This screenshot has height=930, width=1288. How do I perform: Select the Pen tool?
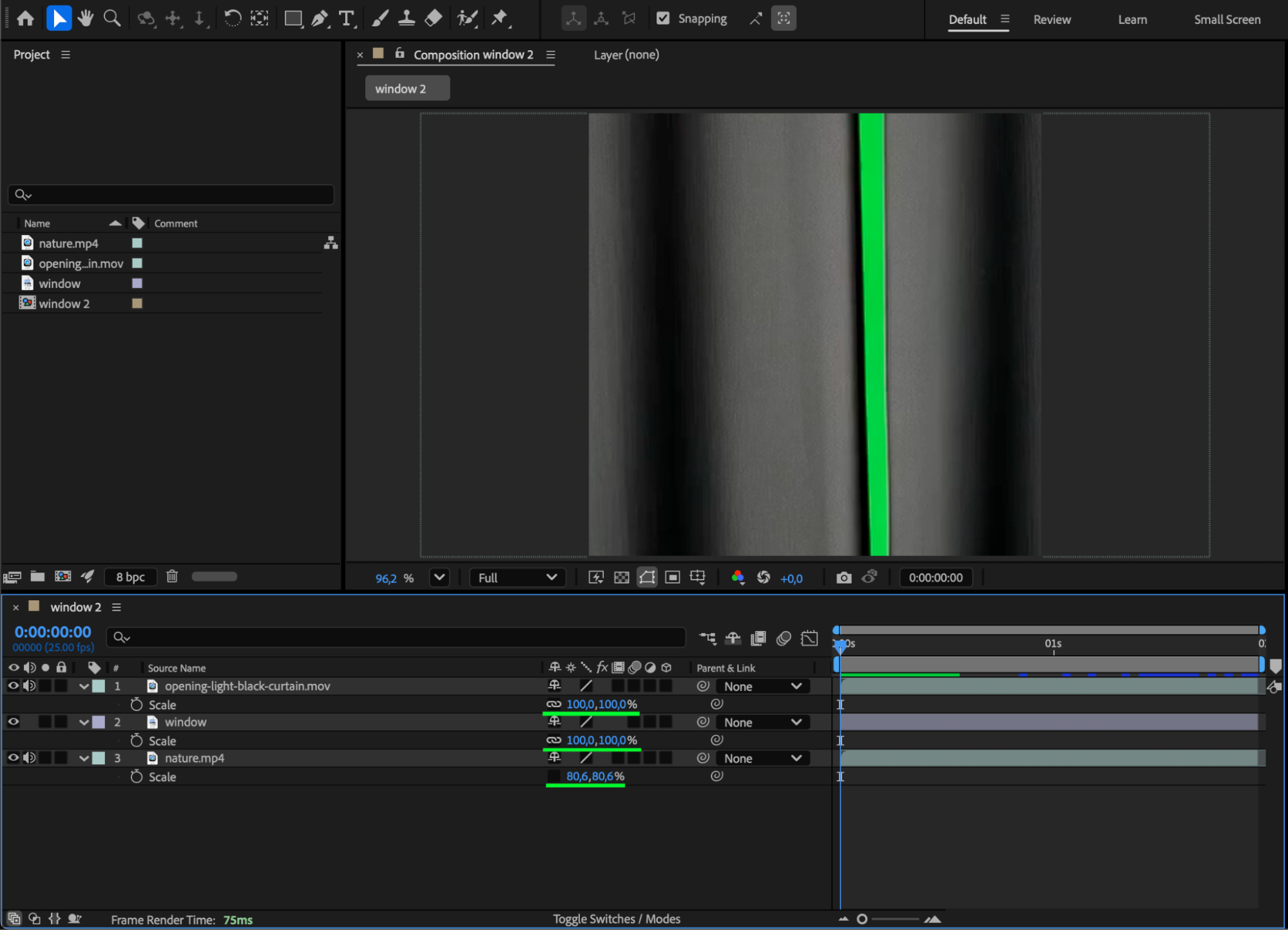tap(319, 19)
